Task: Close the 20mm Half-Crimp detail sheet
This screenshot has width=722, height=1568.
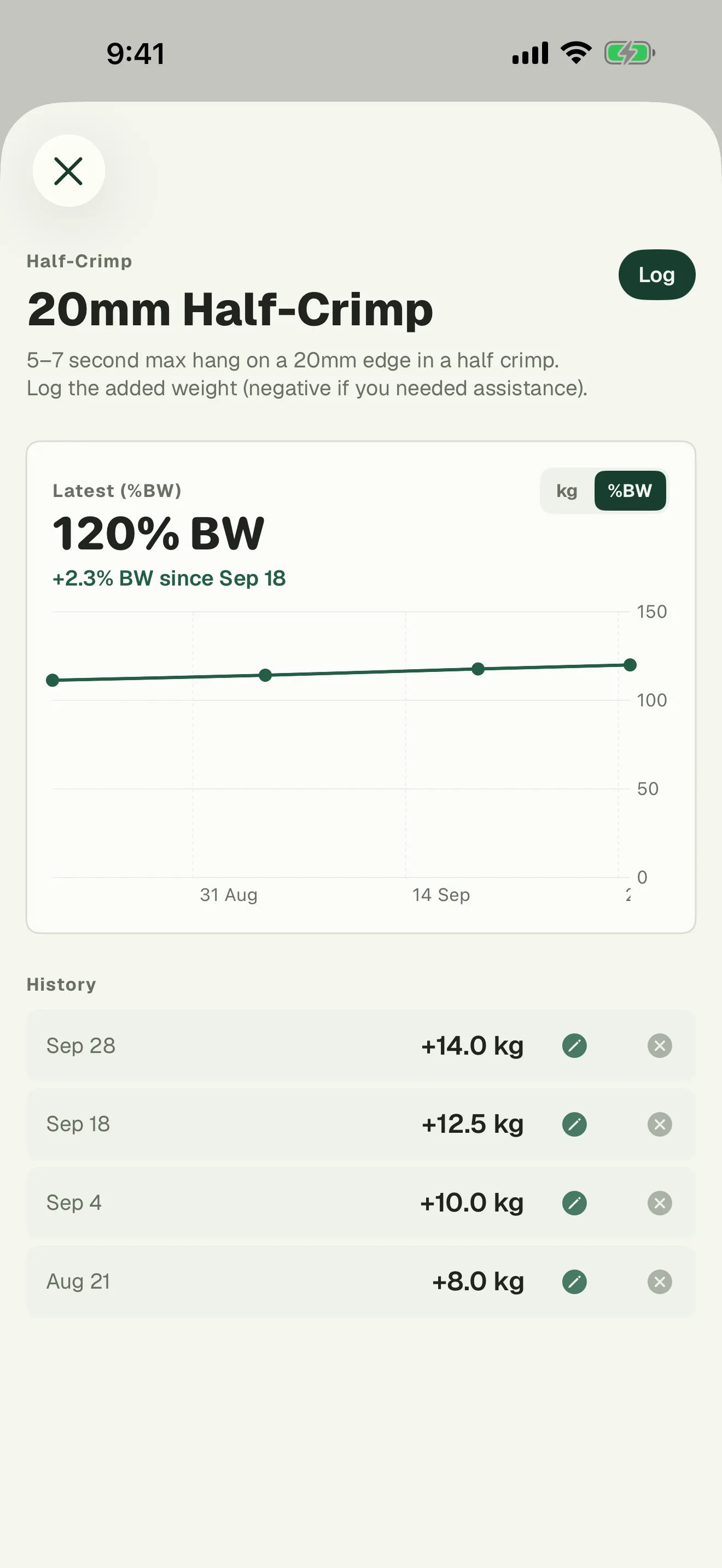Action: [69, 171]
